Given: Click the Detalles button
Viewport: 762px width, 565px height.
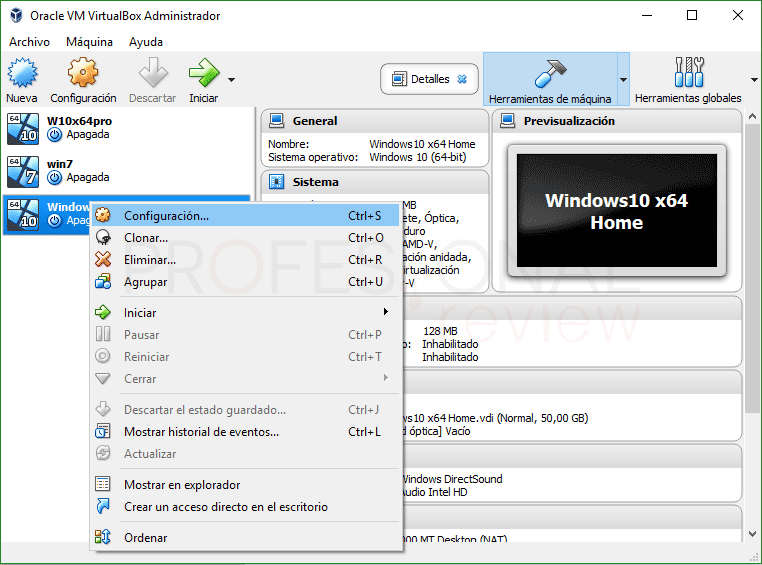Looking at the screenshot, I should 430,79.
